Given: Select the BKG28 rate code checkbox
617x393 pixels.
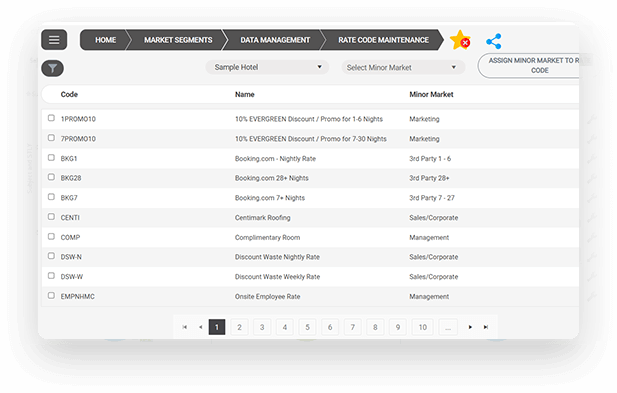Looking at the screenshot, I should point(51,177).
